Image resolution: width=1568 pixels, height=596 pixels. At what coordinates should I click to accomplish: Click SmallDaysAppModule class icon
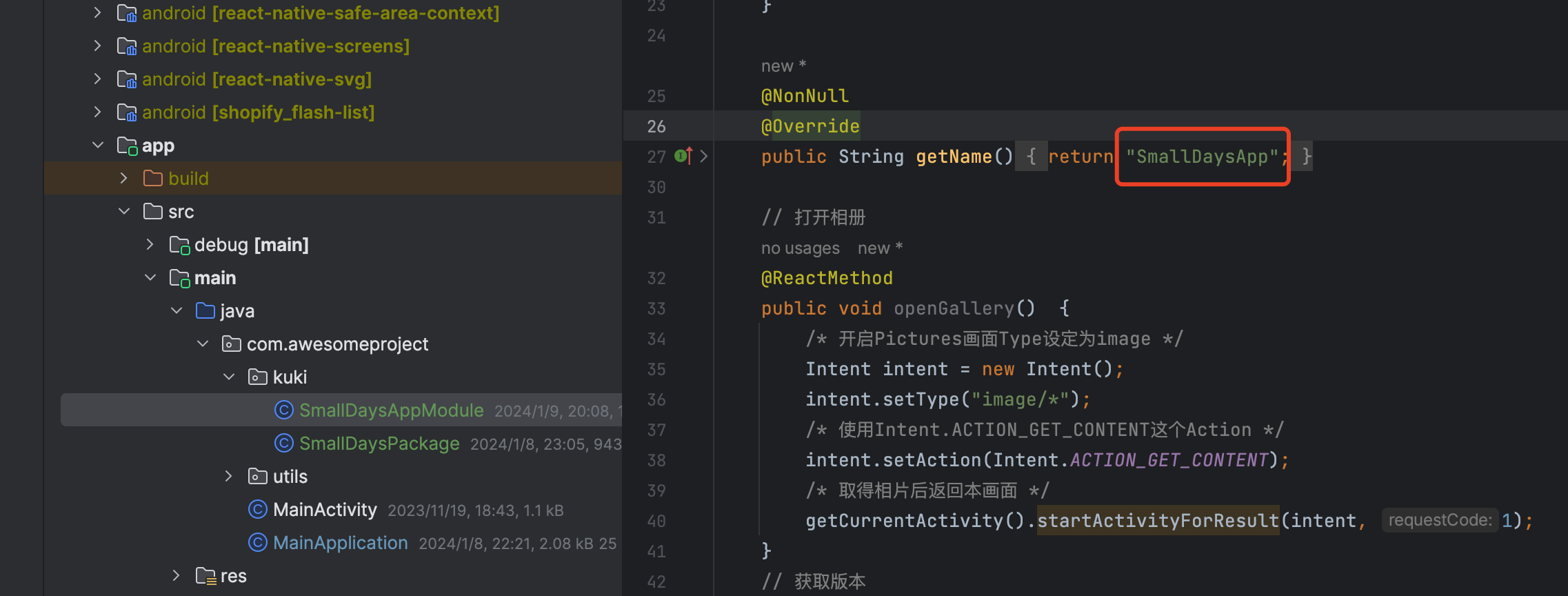284,410
